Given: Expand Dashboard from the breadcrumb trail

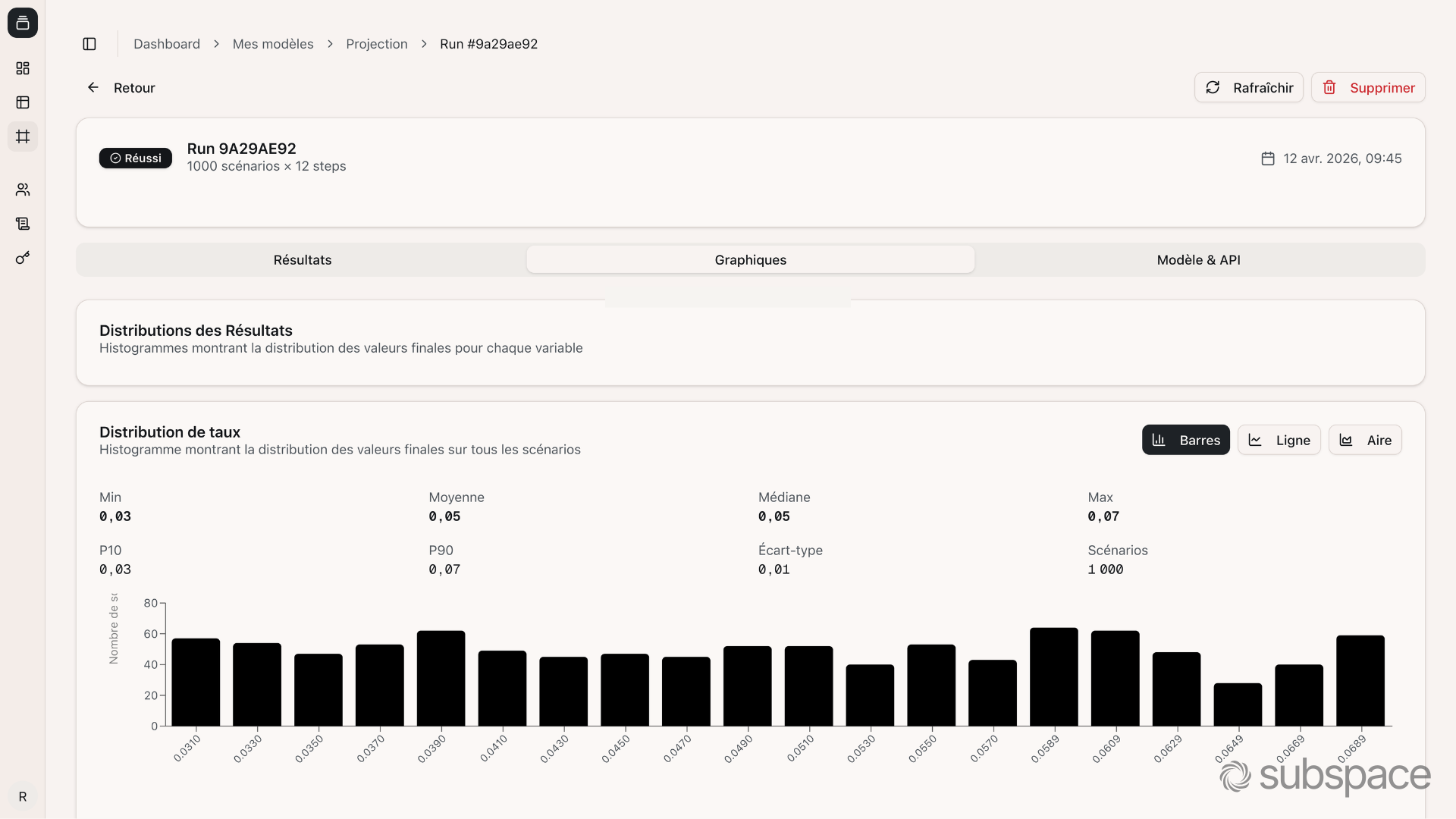Looking at the screenshot, I should [166, 44].
